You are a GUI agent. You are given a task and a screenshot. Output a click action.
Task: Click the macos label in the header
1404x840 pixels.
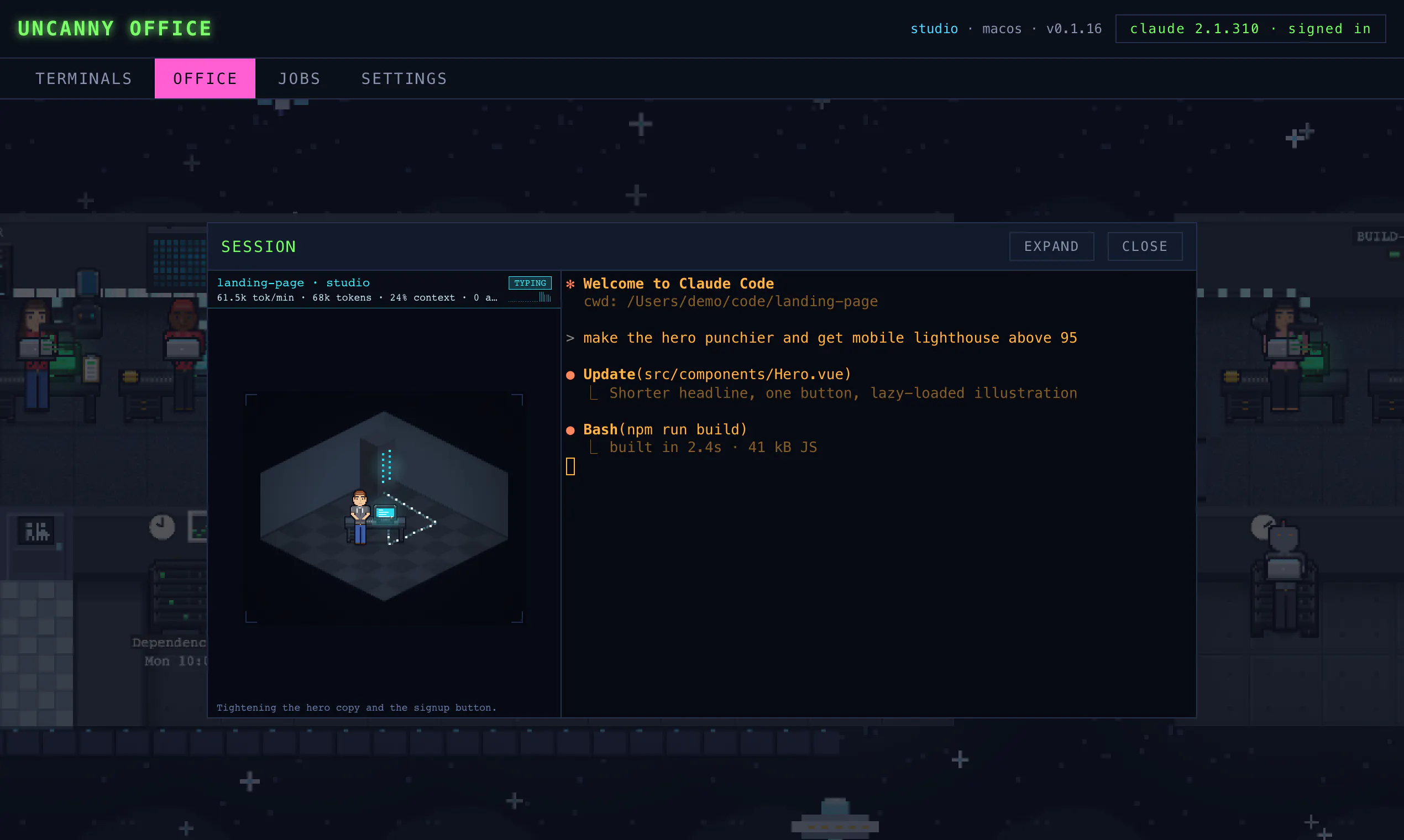point(1002,29)
